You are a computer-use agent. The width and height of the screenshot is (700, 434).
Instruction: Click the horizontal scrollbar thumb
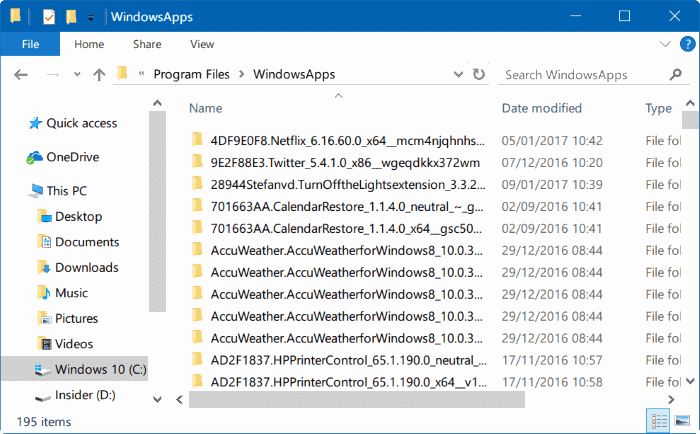point(357,399)
